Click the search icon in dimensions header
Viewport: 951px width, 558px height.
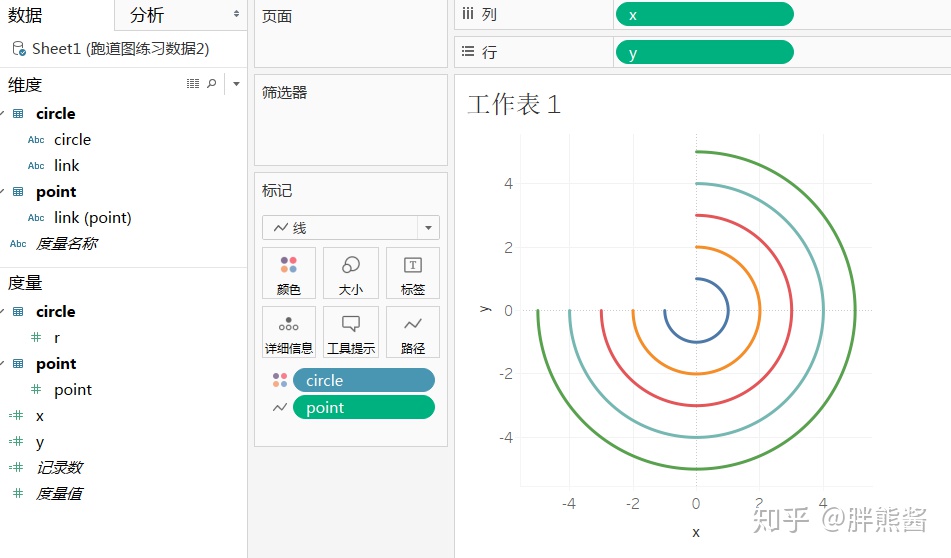click(x=211, y=84)
